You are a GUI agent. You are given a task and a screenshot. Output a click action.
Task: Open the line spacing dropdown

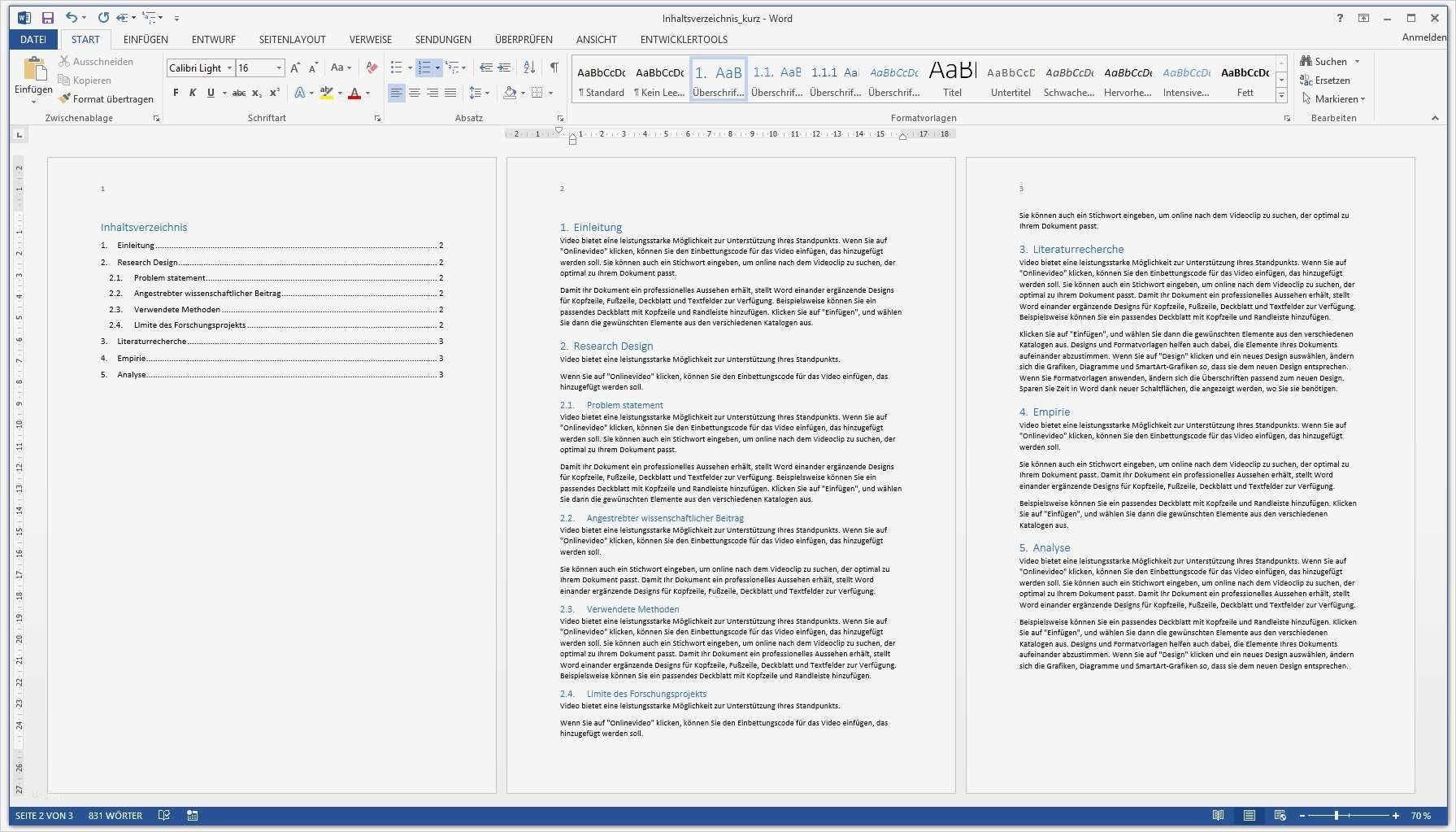478,93
